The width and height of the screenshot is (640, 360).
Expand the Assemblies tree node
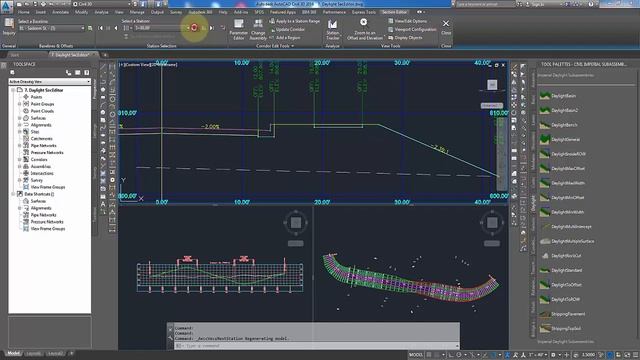pyautogui.click(x=20, y=167)
